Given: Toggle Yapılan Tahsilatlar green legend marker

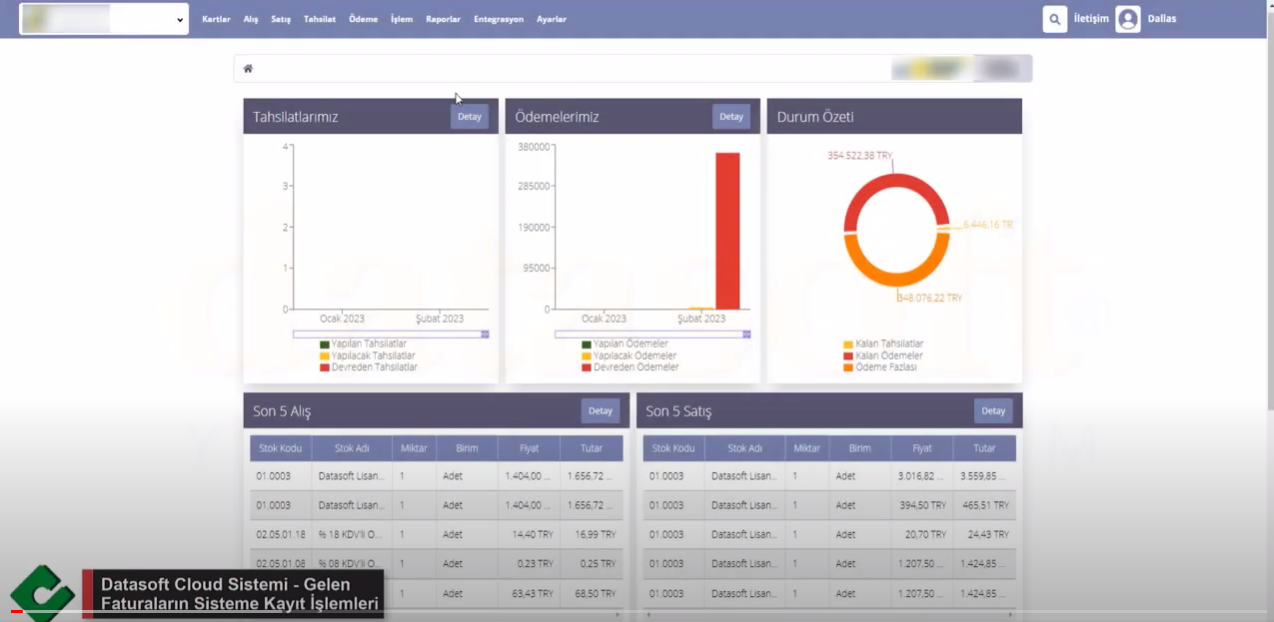Looking at the screenshot, I should 324,344.
